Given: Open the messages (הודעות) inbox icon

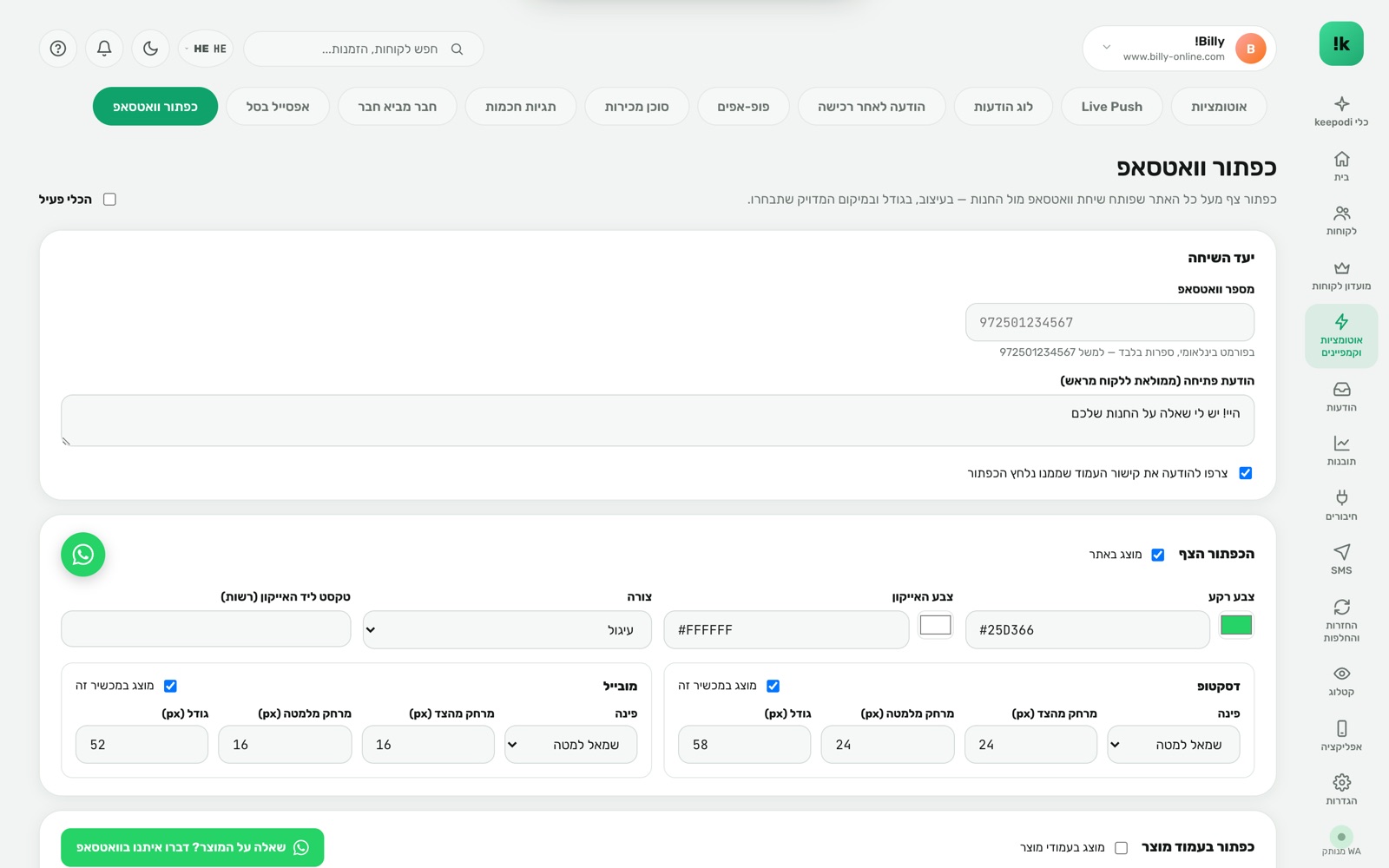Looking at the screenshot, I should 1341,389.
